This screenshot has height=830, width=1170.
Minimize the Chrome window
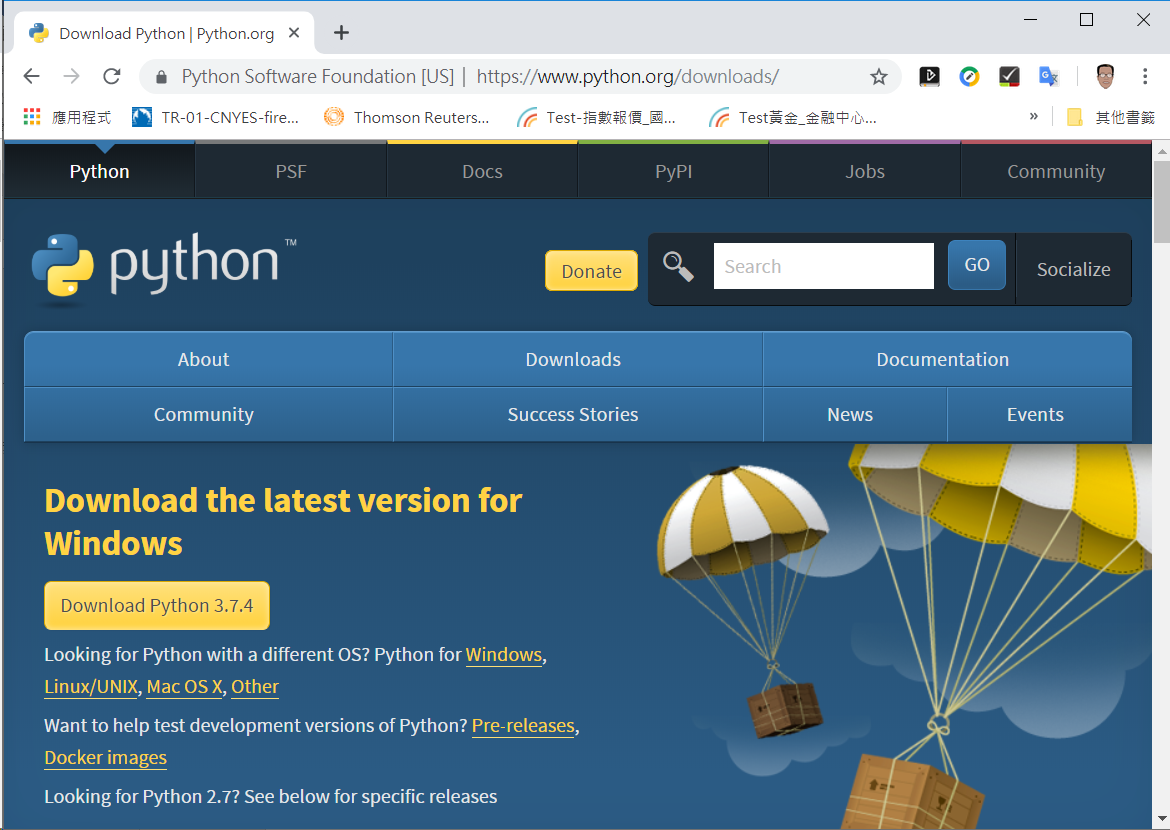[1030, 19]
